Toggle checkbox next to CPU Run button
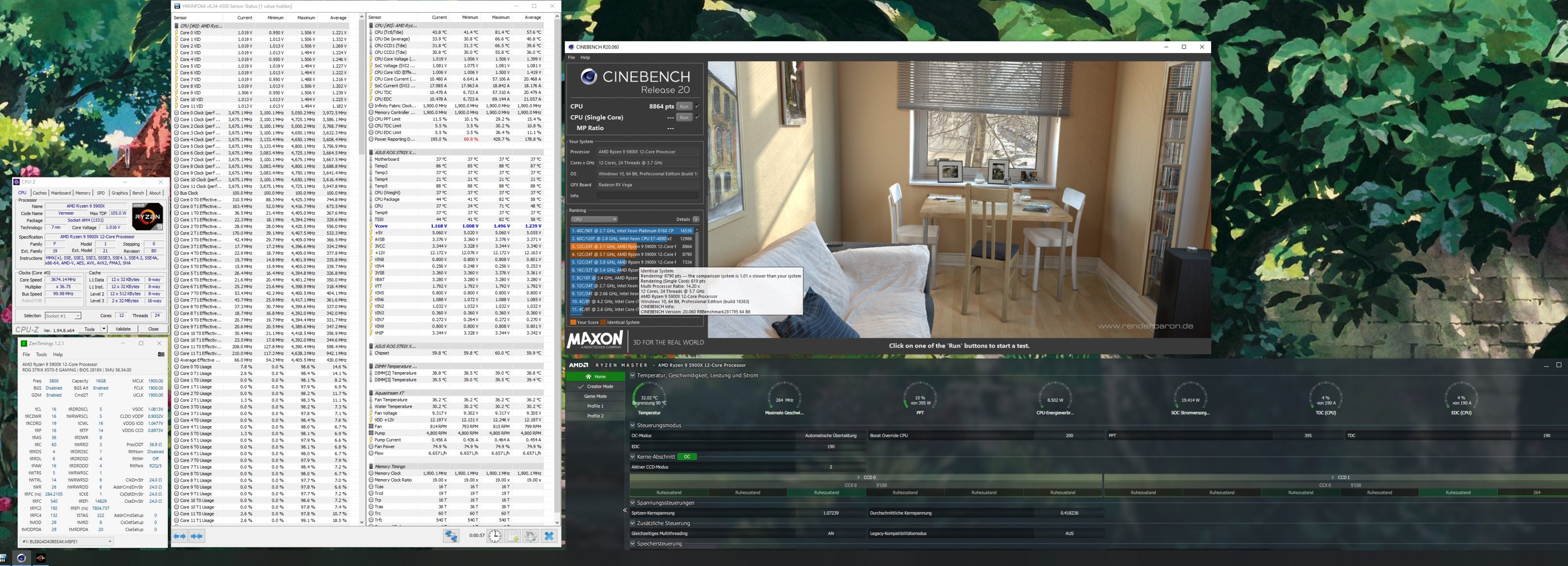 point(697,106)
